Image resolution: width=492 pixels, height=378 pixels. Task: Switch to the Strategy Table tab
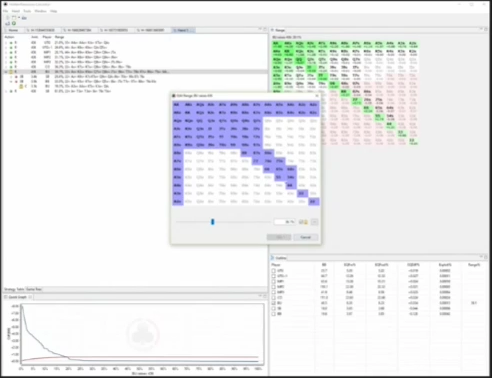click(14, 289)
